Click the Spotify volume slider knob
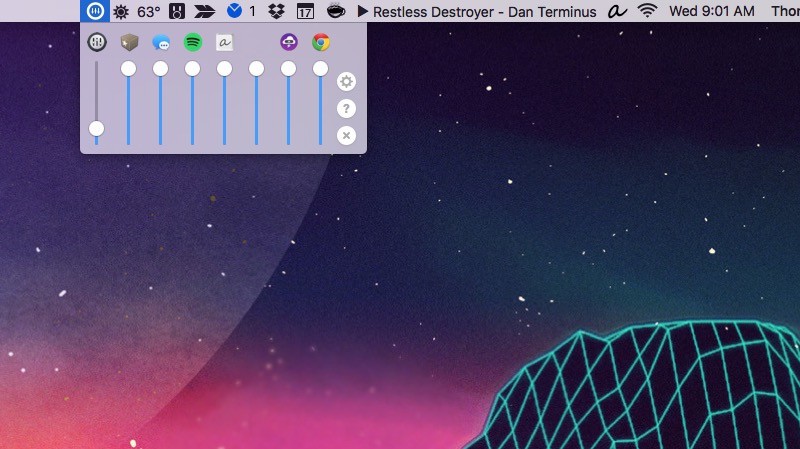 (192, 69)
